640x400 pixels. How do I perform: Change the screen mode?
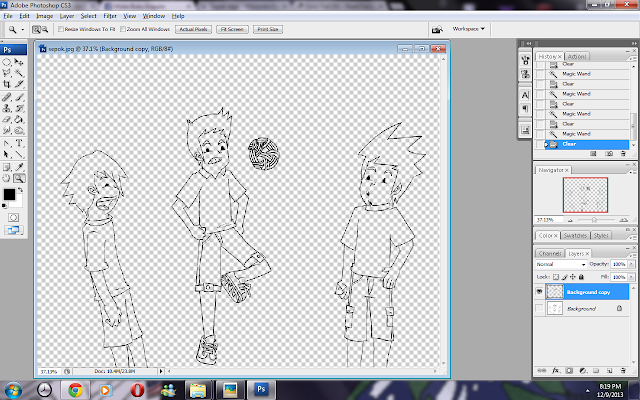click(13, 230)
